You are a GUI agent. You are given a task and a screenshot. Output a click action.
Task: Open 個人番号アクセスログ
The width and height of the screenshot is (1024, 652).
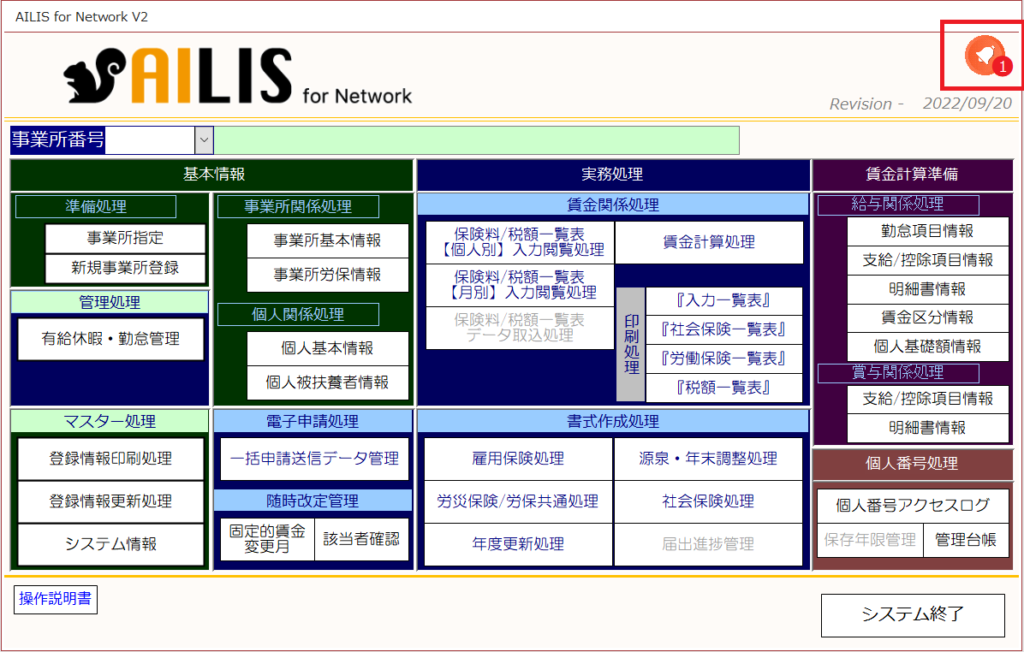[x=913, y=505]
